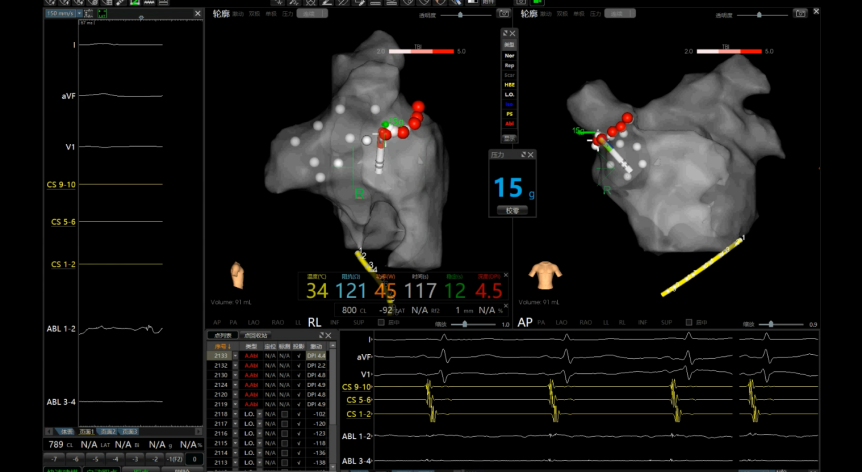
Task: Go right through the ECG page tabs
Action: point(199,431)
